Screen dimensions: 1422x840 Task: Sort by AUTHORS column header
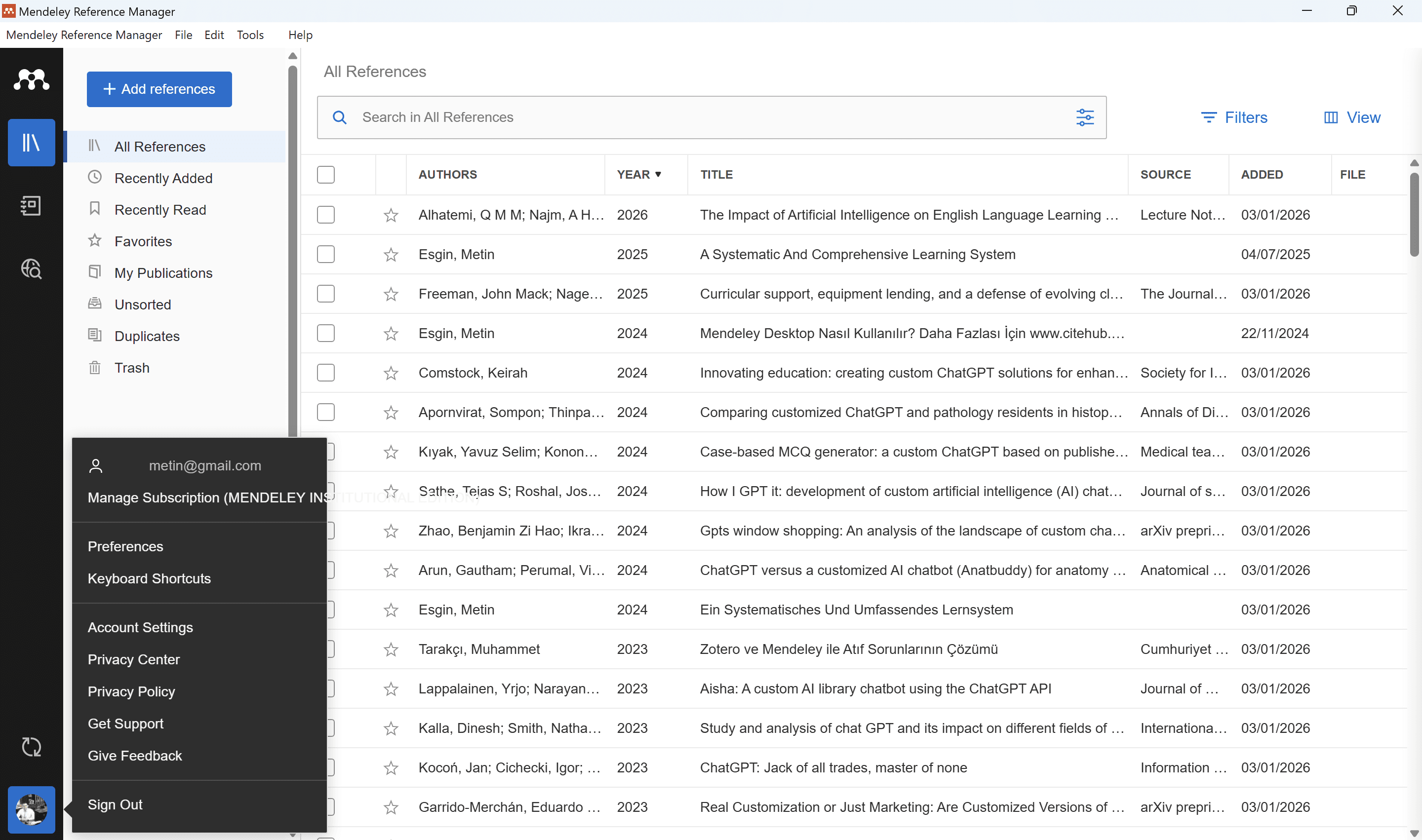tap(447, 174)
